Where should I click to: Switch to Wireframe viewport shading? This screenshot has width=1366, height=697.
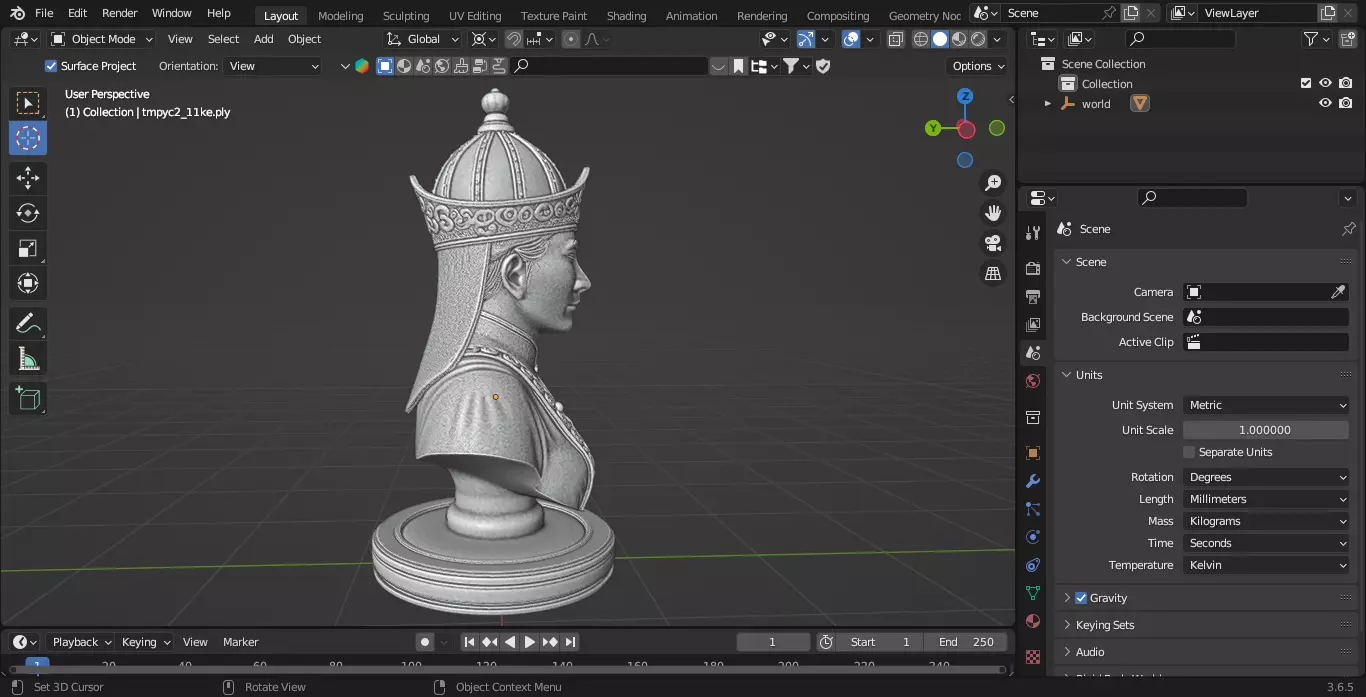(921, 39)
